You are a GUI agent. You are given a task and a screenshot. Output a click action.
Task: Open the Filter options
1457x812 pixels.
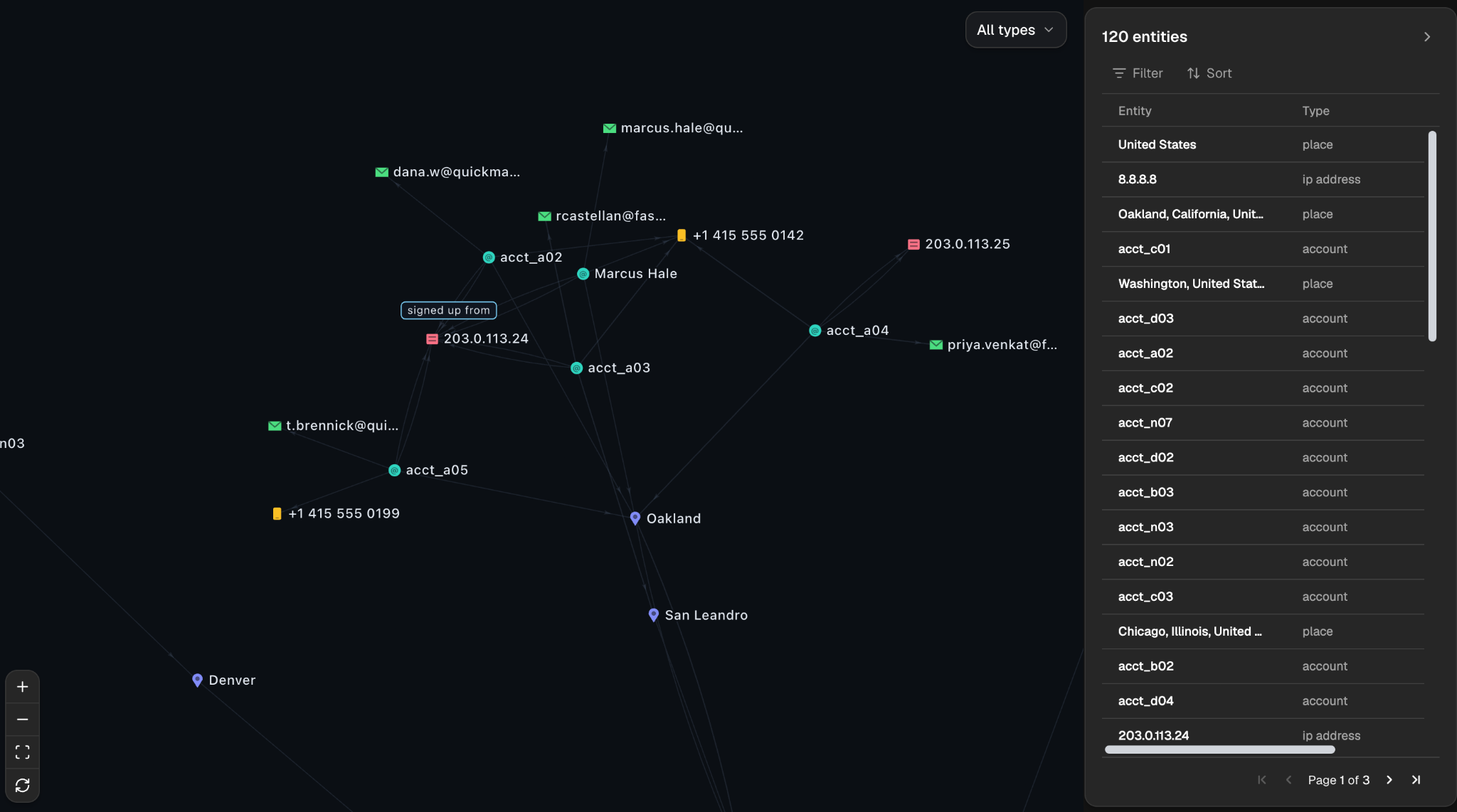[1138, 73]
